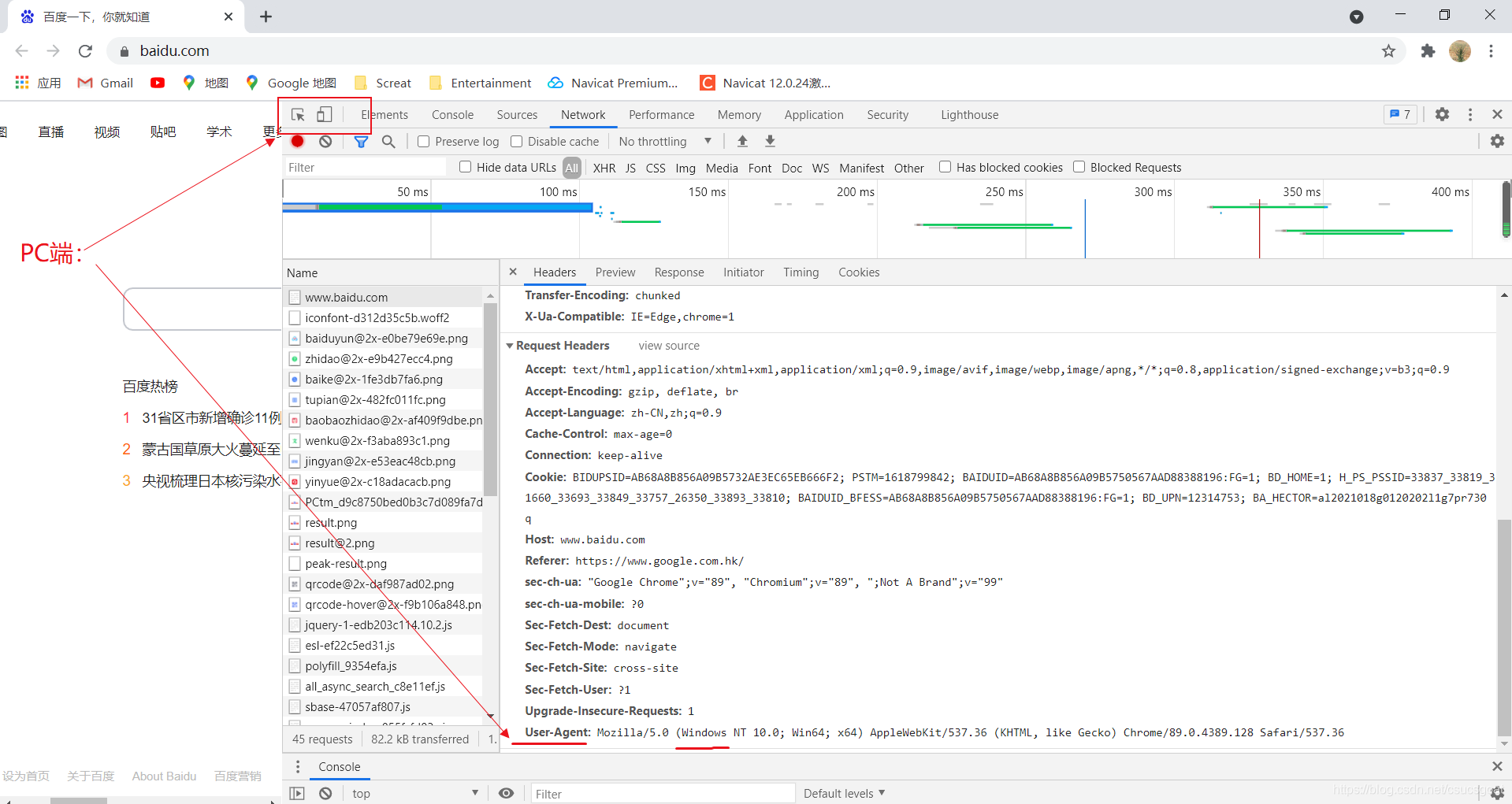The image size is (1512, 804).
Task: Open the Application tab
Action: (x=814, y=115)
